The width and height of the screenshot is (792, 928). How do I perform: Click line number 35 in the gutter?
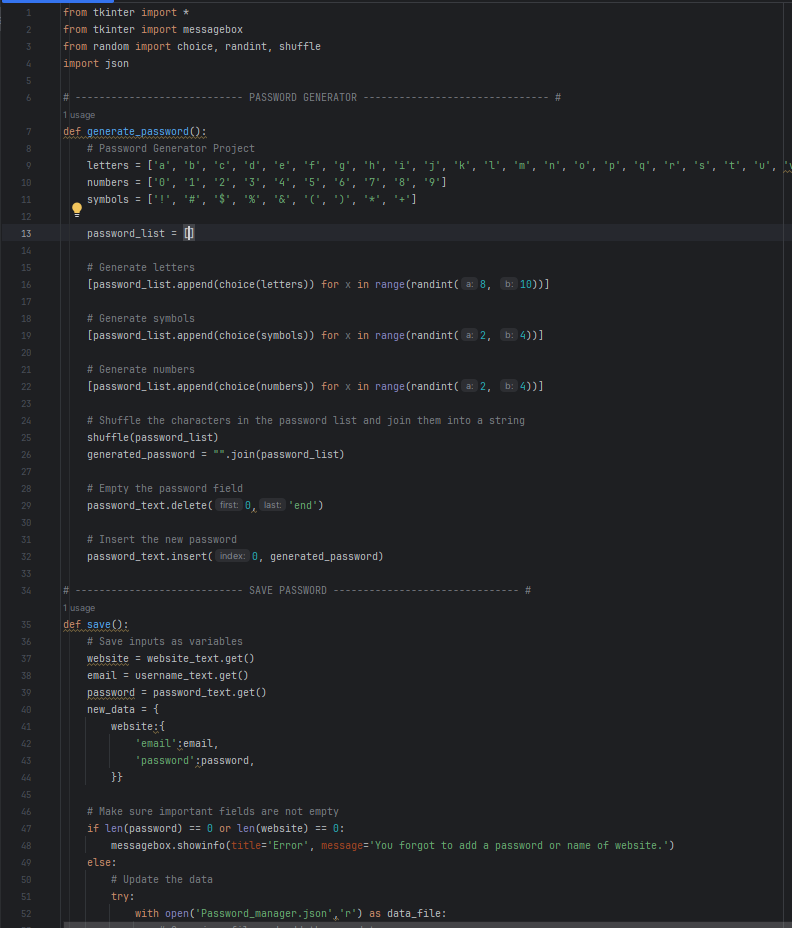click(x=26, y=625)
